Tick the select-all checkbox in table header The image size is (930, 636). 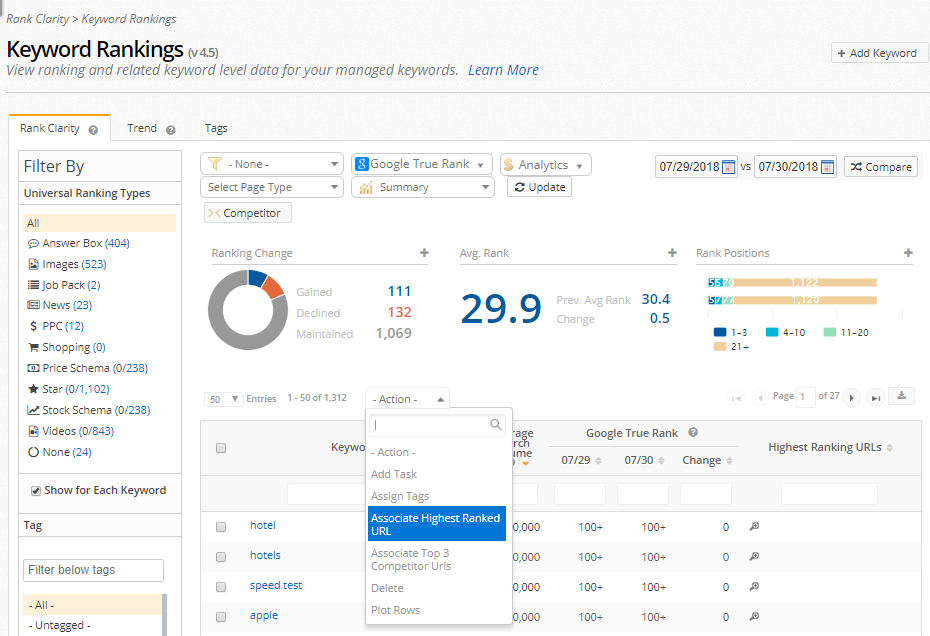pos(221,448)
